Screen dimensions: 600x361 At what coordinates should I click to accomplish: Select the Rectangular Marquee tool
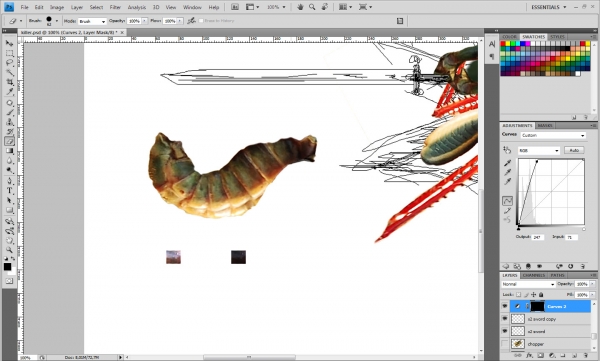point(9,53)
